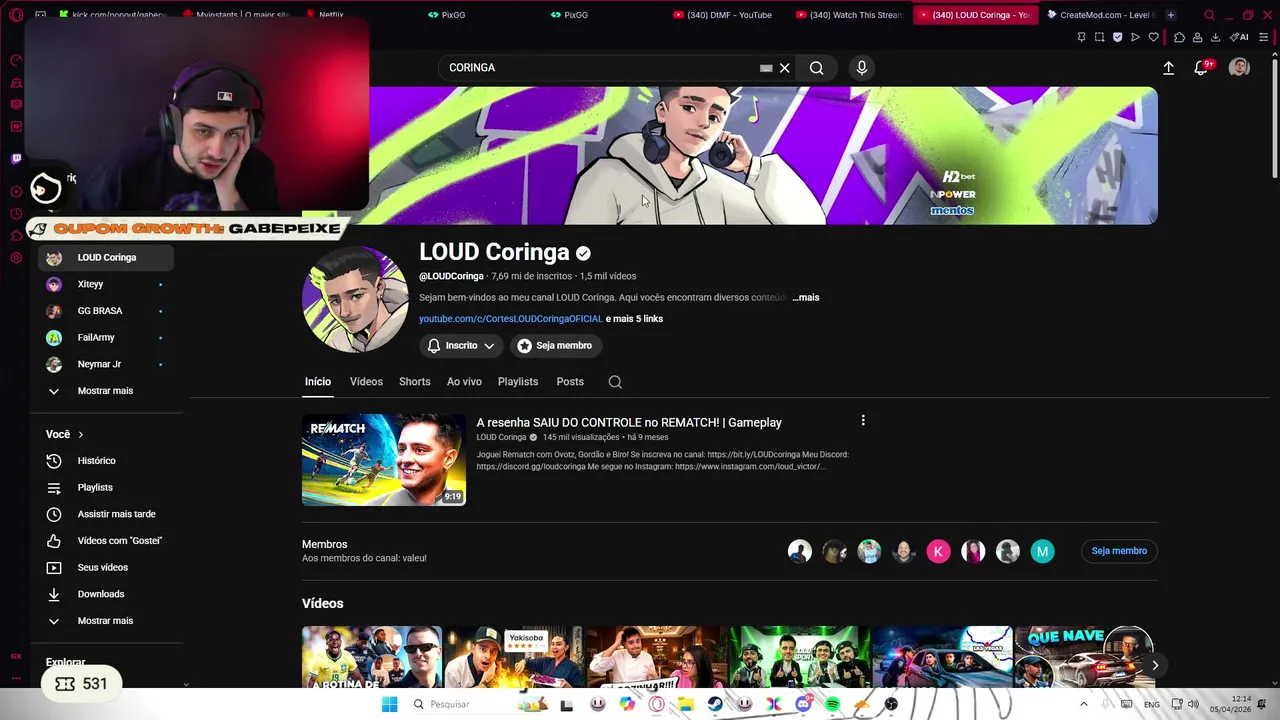Open the Opera sidebar settings gear

pyautogui.click(x=16, y=258)
